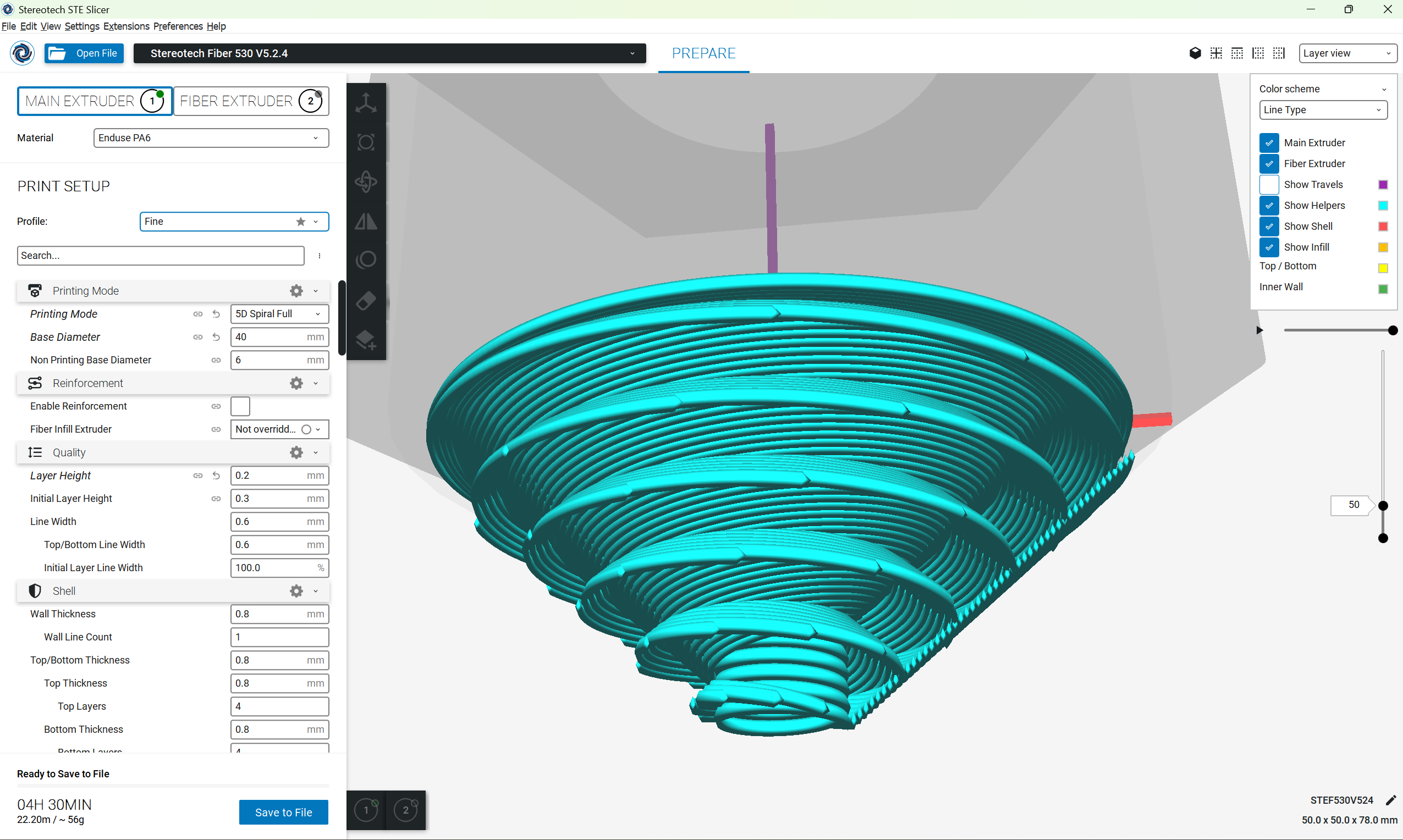Image resolution: width=1403 pixels, height=840 pixels.
Task: Select the Rotate tool icon
Action: click(x=366, y=182)
